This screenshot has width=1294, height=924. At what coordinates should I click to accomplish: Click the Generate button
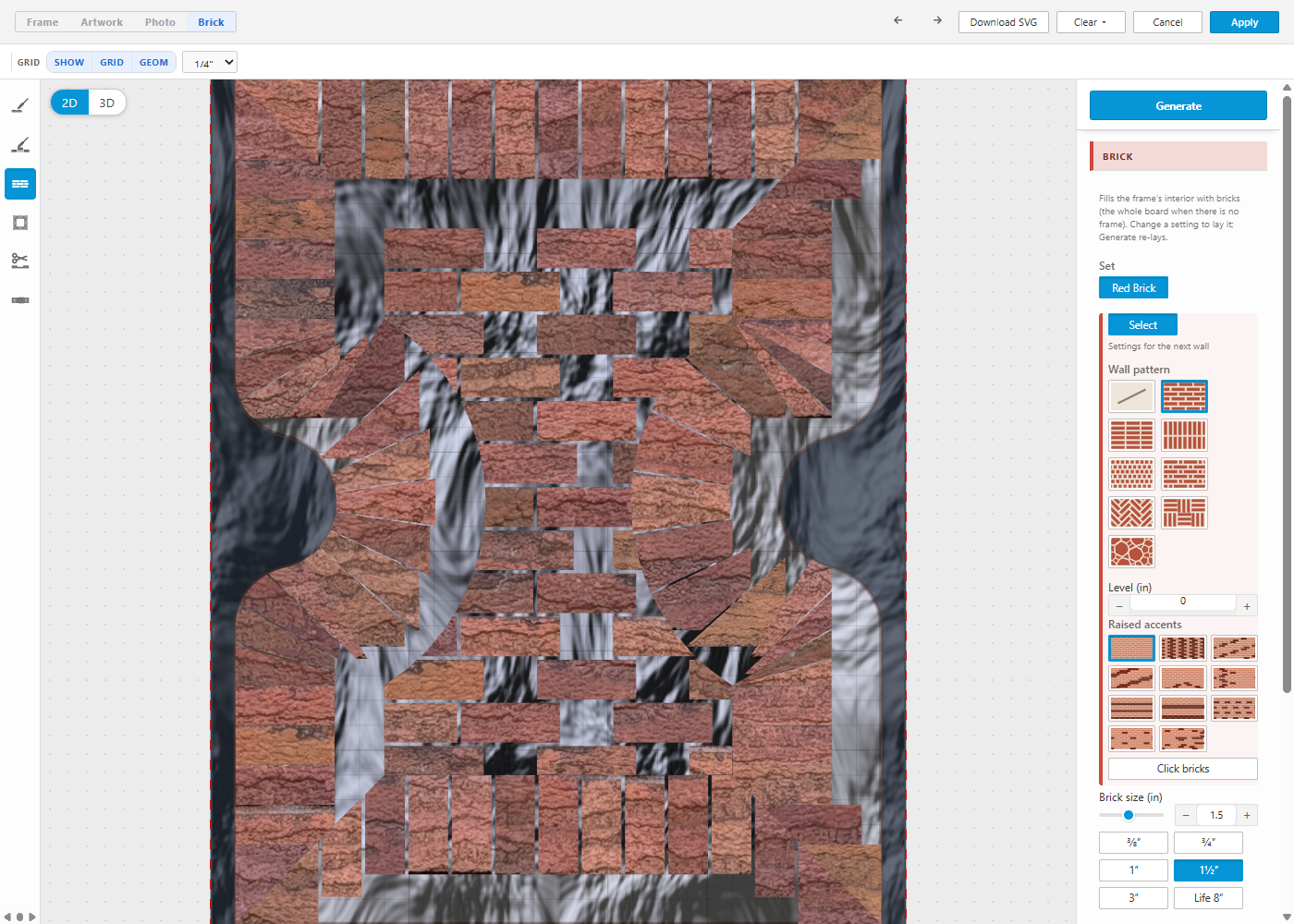[1178, 105]
